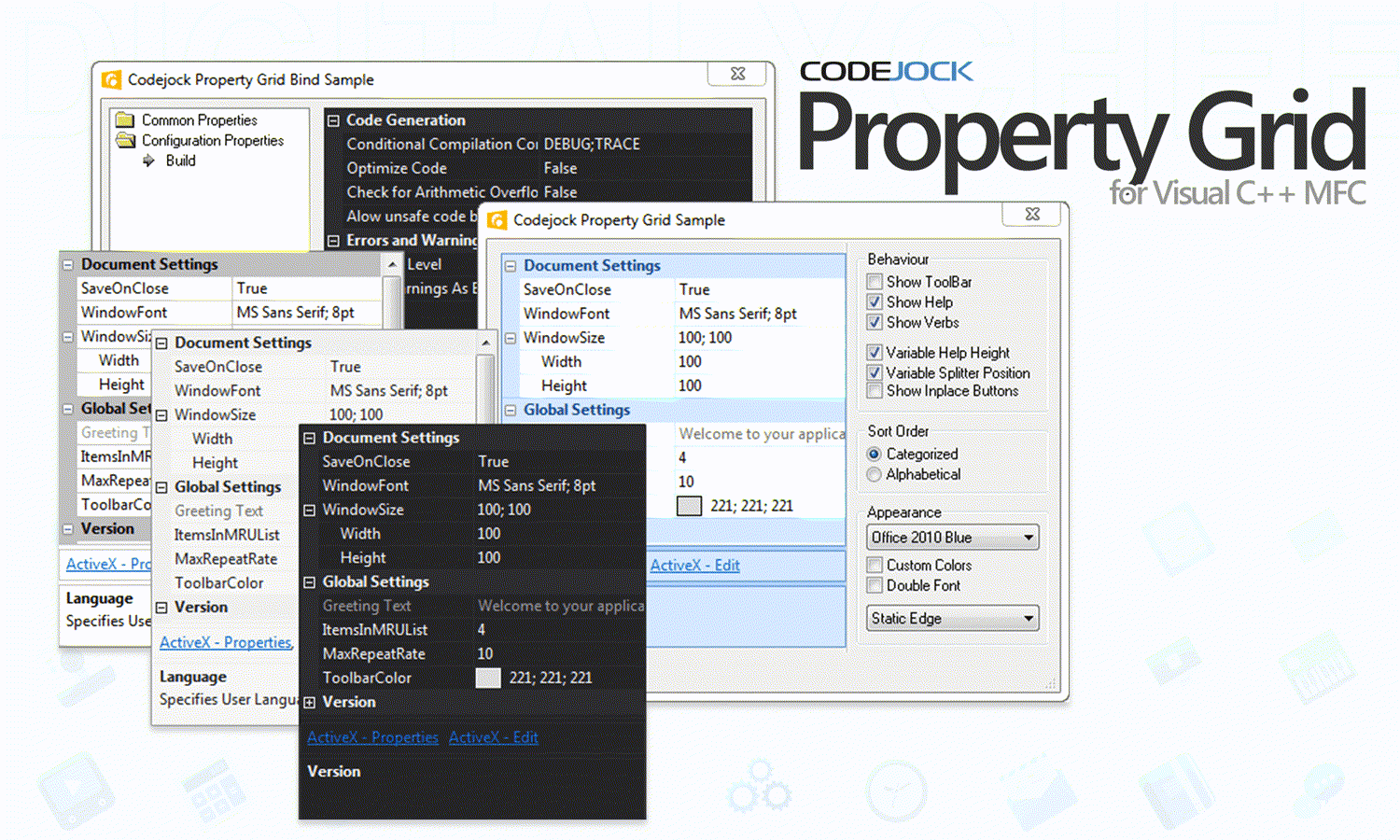Select SaveOnClose row in the gray grid
1400x840 pixels.
230,289
